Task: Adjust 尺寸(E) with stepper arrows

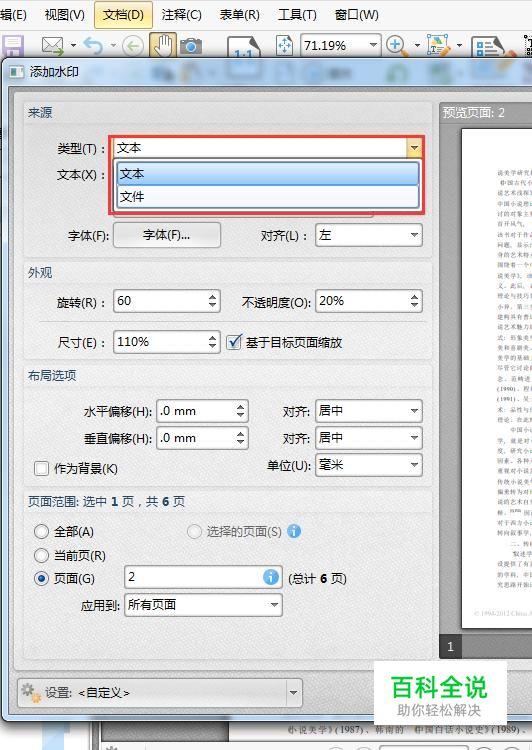Action: pyautogui.click(x=213, y=342)
